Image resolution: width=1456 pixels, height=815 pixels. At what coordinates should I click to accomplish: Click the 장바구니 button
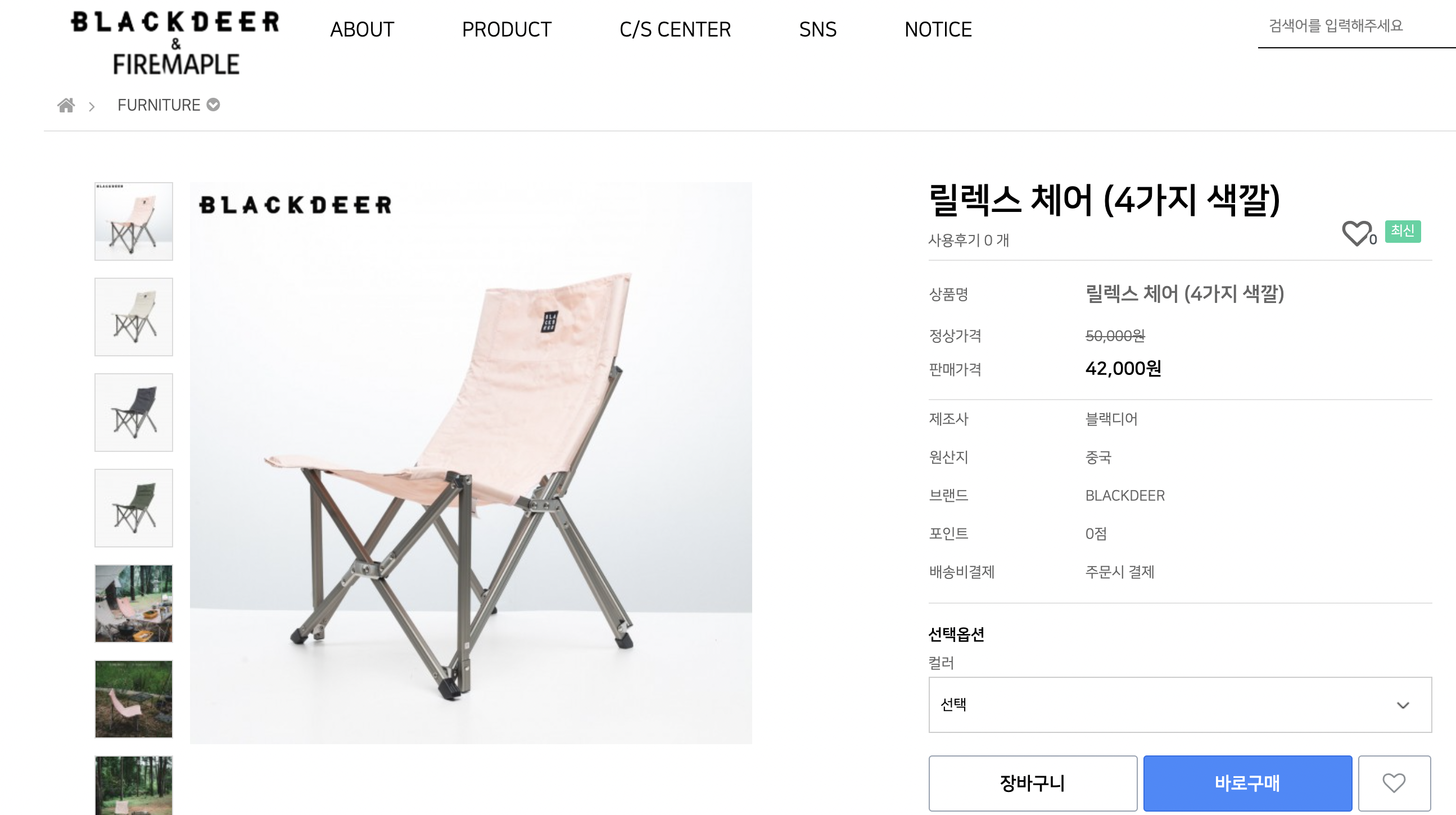point(1033,783)
